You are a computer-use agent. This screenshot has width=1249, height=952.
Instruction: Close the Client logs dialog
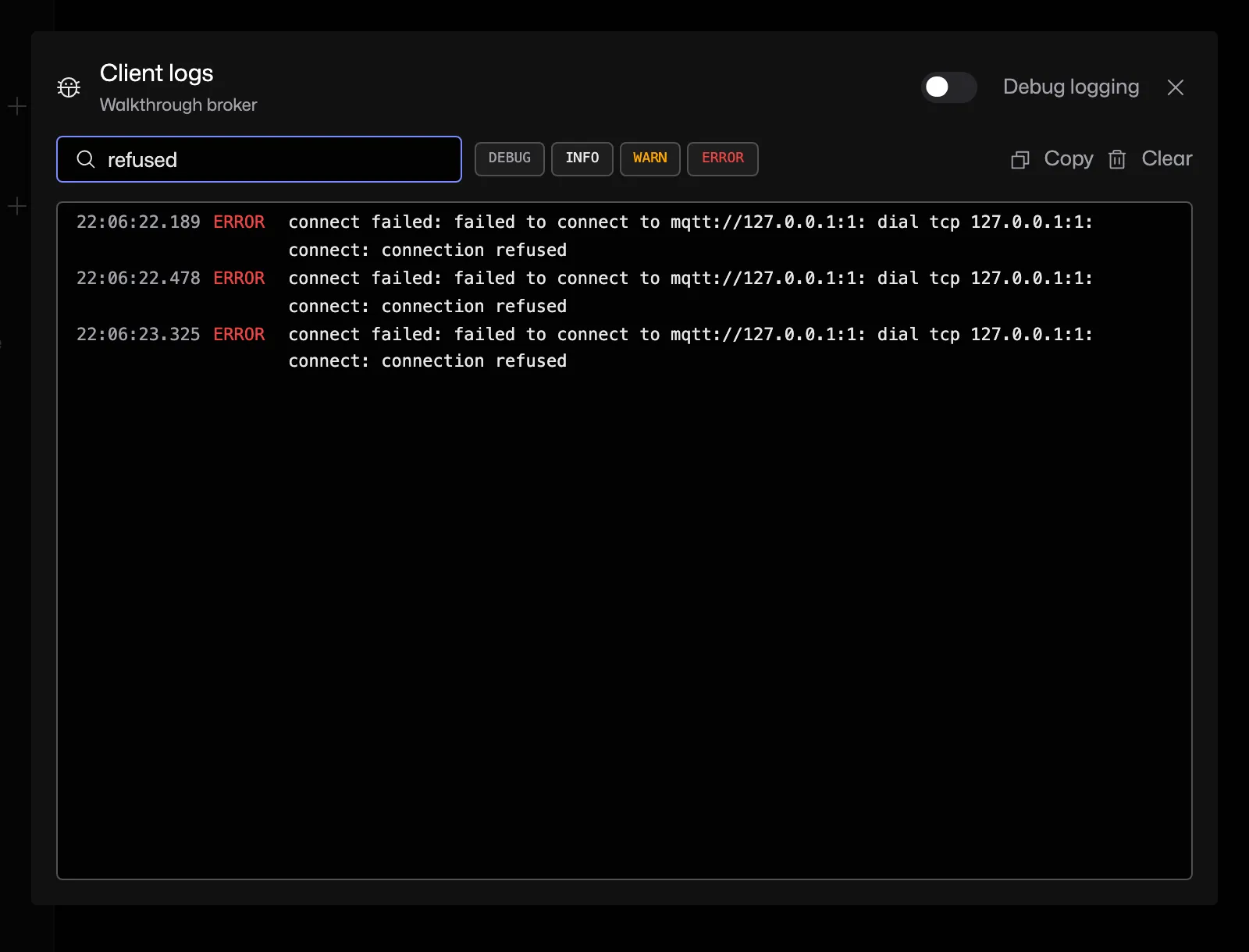coord(1176,87)
